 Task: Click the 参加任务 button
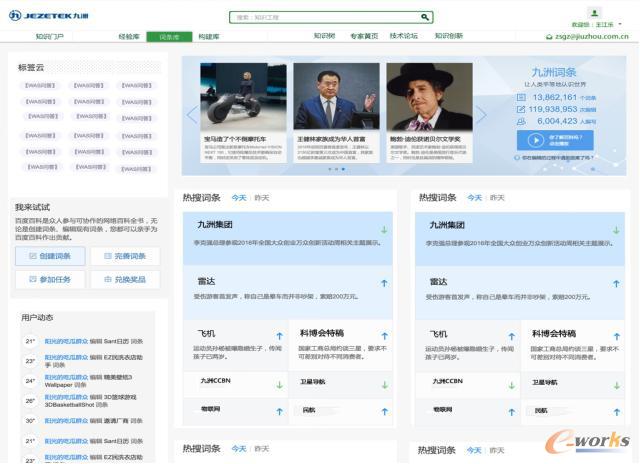50,280
